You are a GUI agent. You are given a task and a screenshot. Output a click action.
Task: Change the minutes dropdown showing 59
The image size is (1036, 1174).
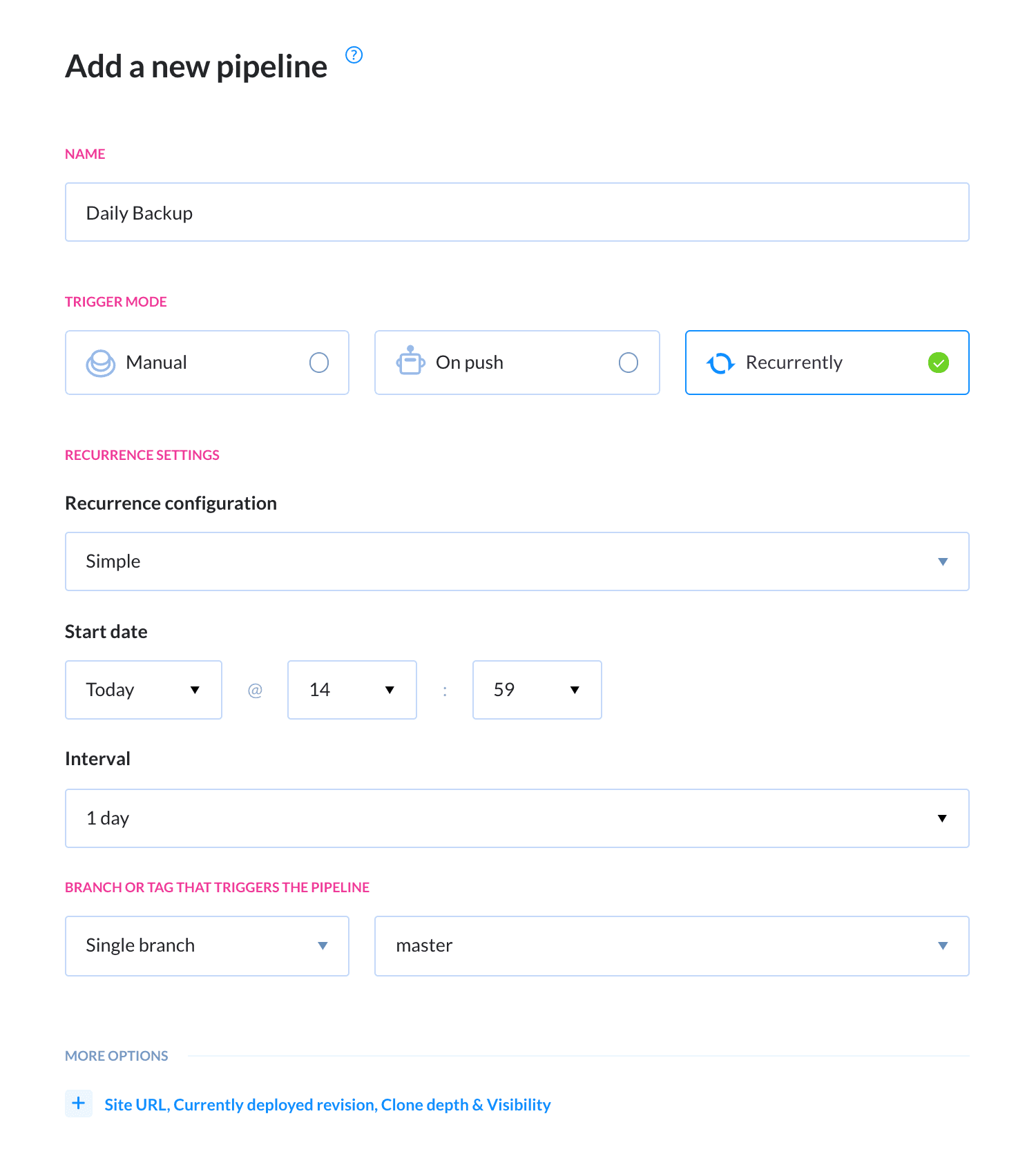(x=537, y=690)
